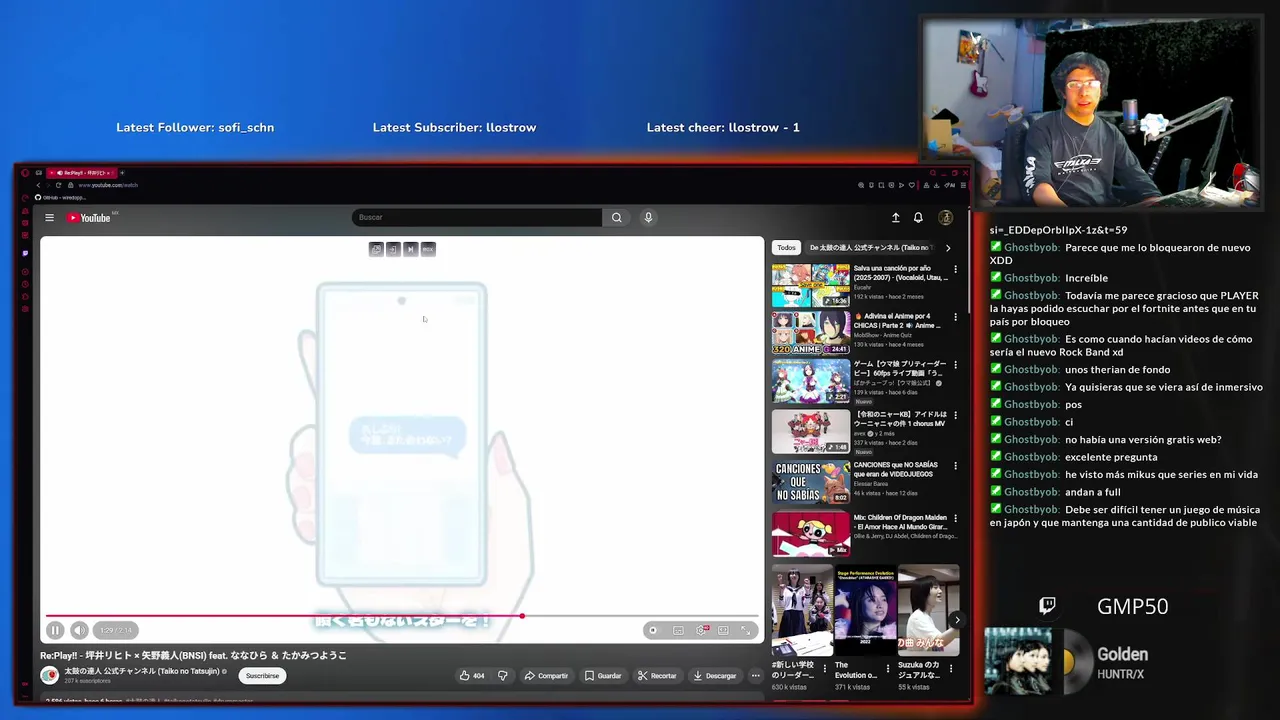Open the Opera menu logo icon
Screen dimensions: 1280x720
point(26,173)
